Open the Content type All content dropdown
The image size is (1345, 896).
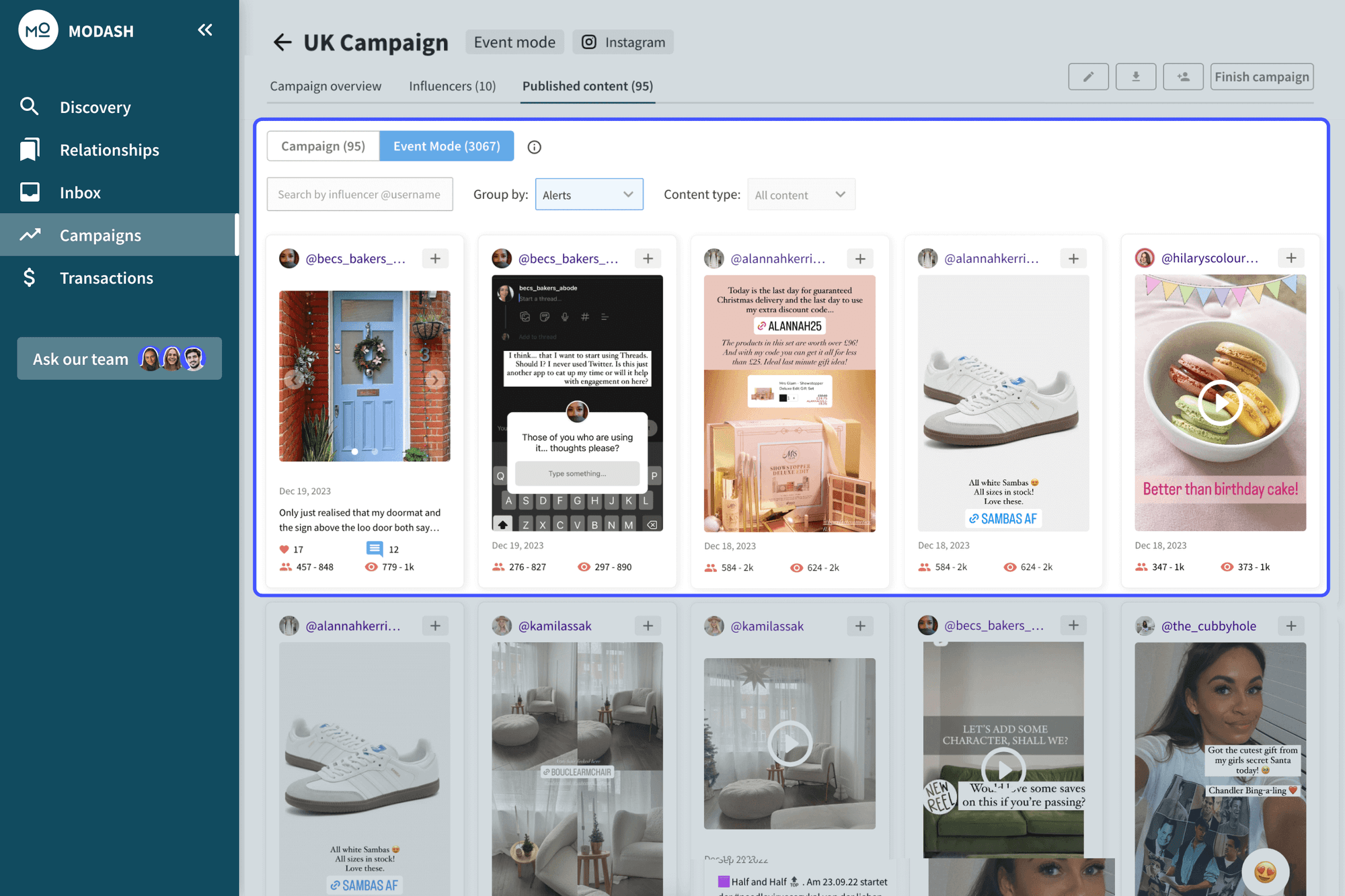(x=801, y=194)
